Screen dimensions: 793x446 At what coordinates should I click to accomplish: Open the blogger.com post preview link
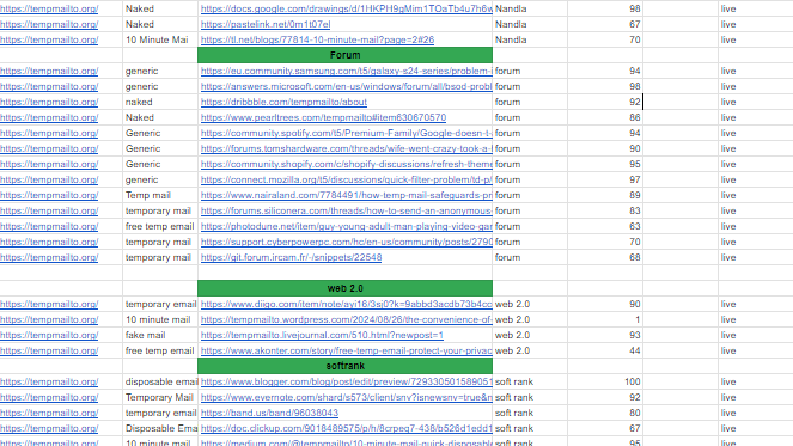click(346, 382)
